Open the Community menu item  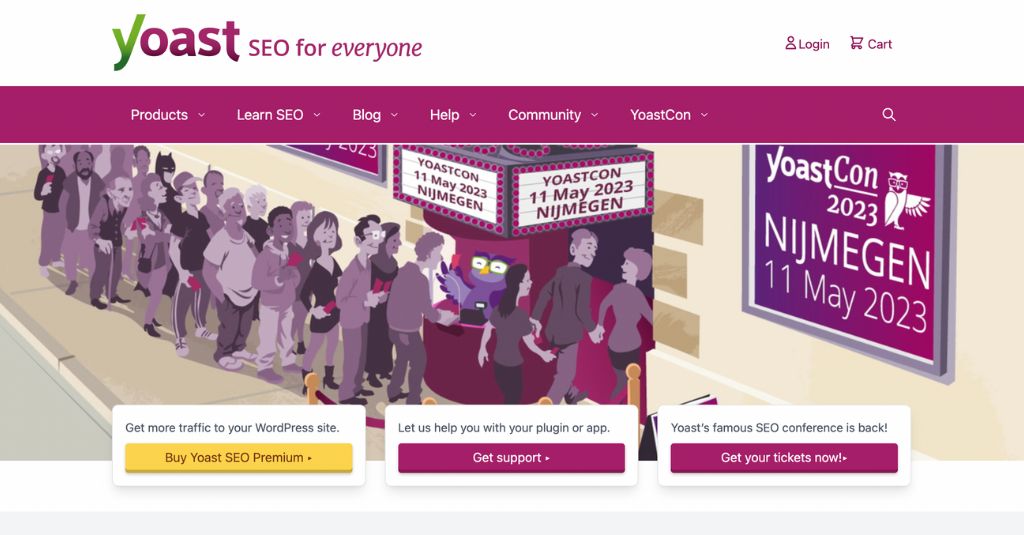(544, 115)
